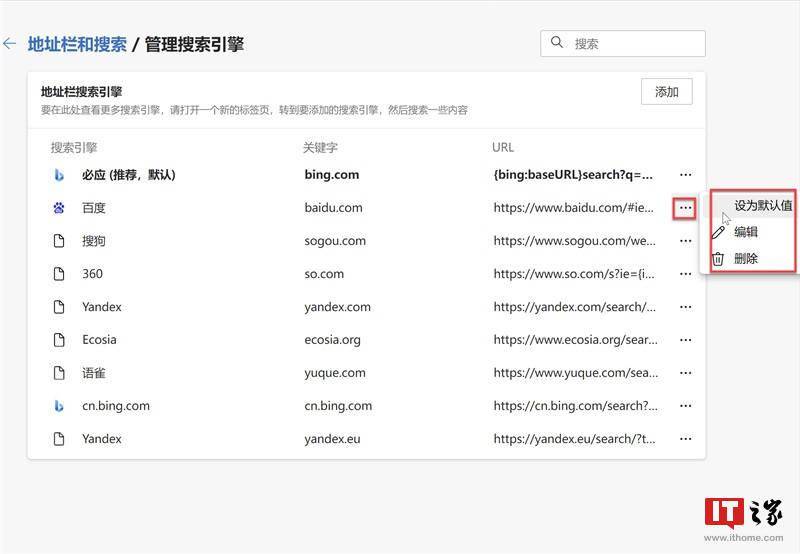Select the 语雀 search engine name
Image resolution: width=800 pixels, height=554 pixels.
[x=94, y=373]
